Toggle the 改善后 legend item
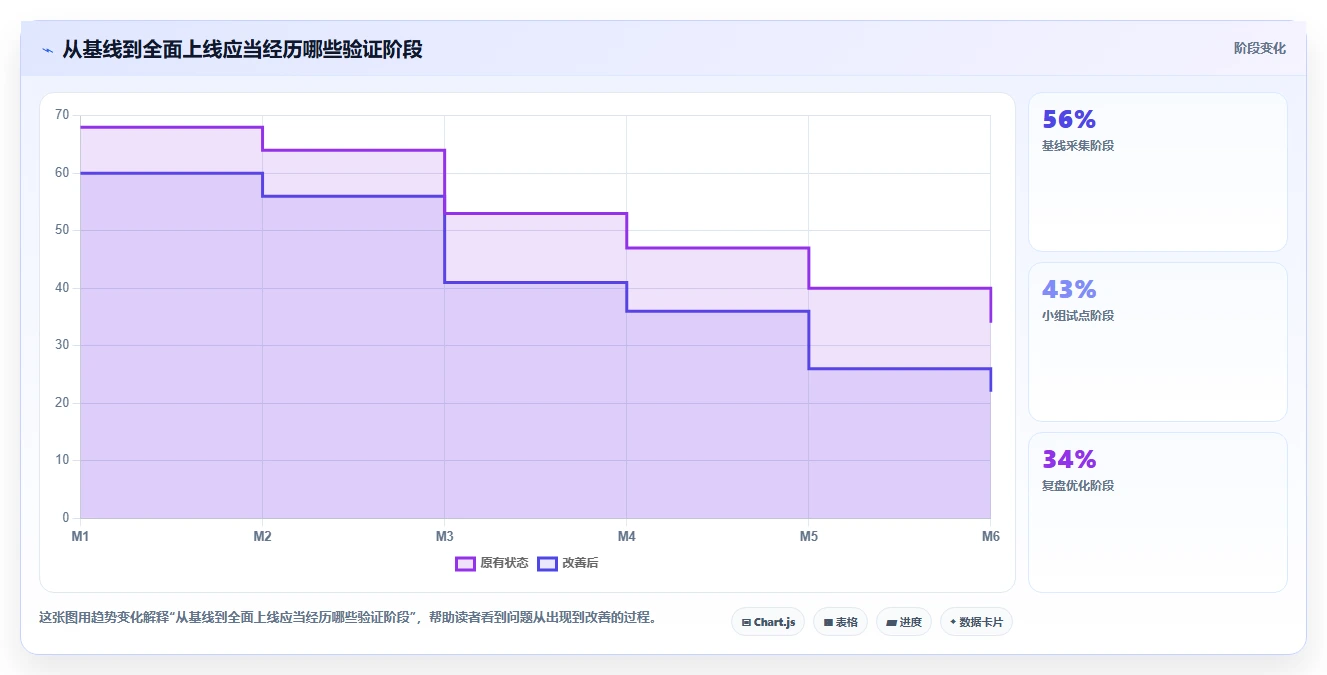Screen dimensions: 1327x675 pyautogui.click(x=568, y=563)
